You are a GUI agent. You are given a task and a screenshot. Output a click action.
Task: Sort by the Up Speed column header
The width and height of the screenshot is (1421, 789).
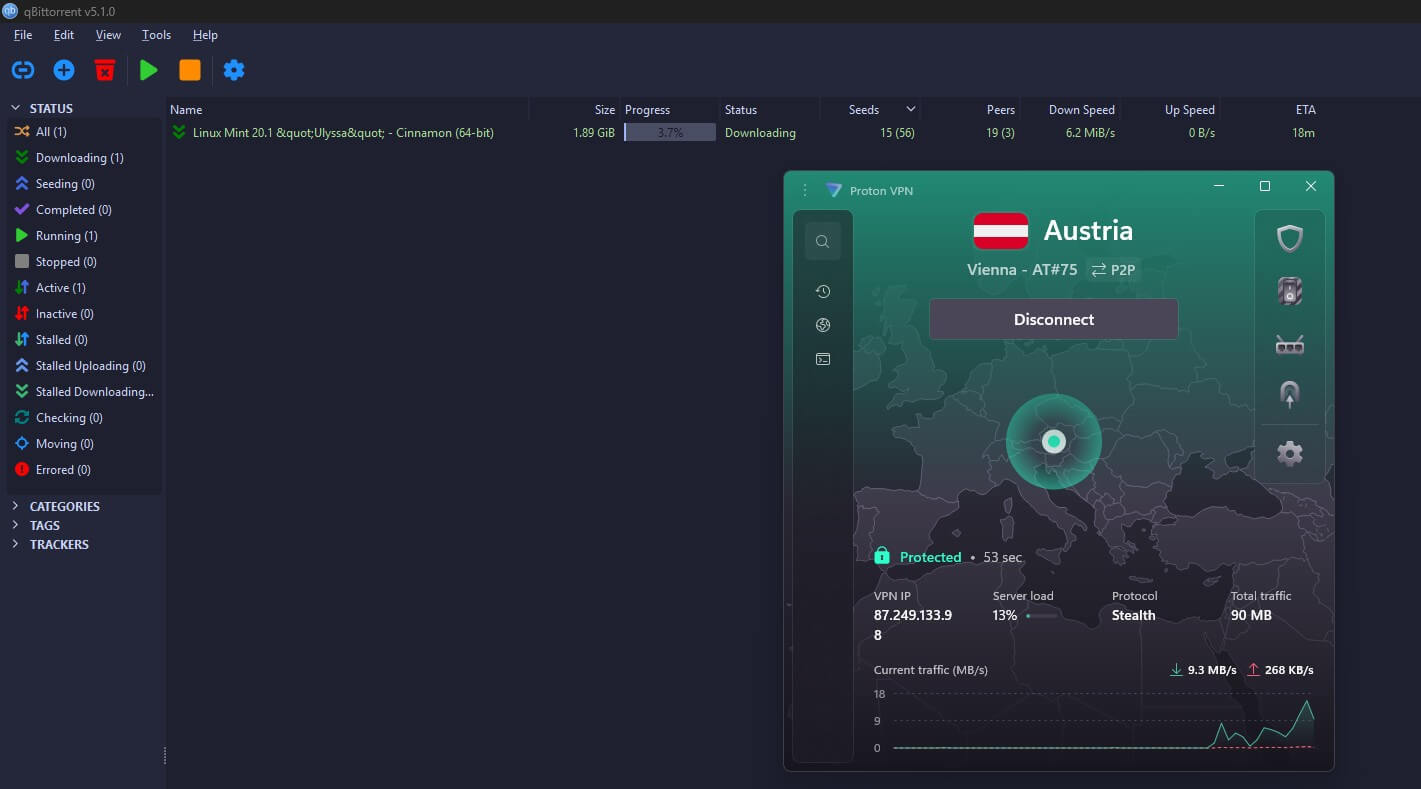(1169, 110)
